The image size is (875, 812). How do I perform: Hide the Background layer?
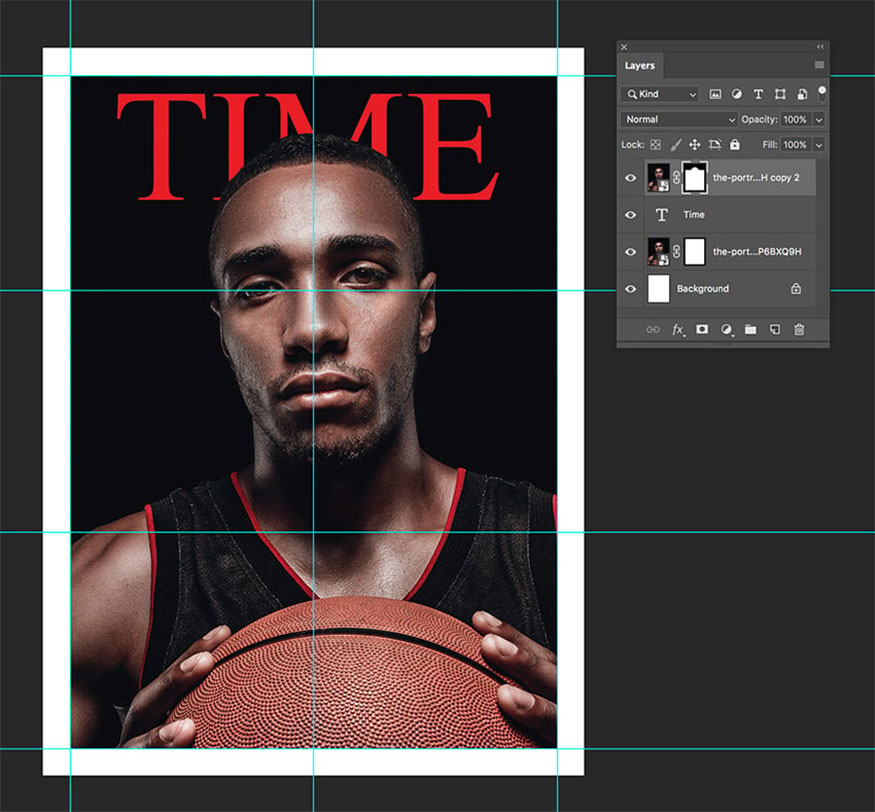click(x=631, y=289)
